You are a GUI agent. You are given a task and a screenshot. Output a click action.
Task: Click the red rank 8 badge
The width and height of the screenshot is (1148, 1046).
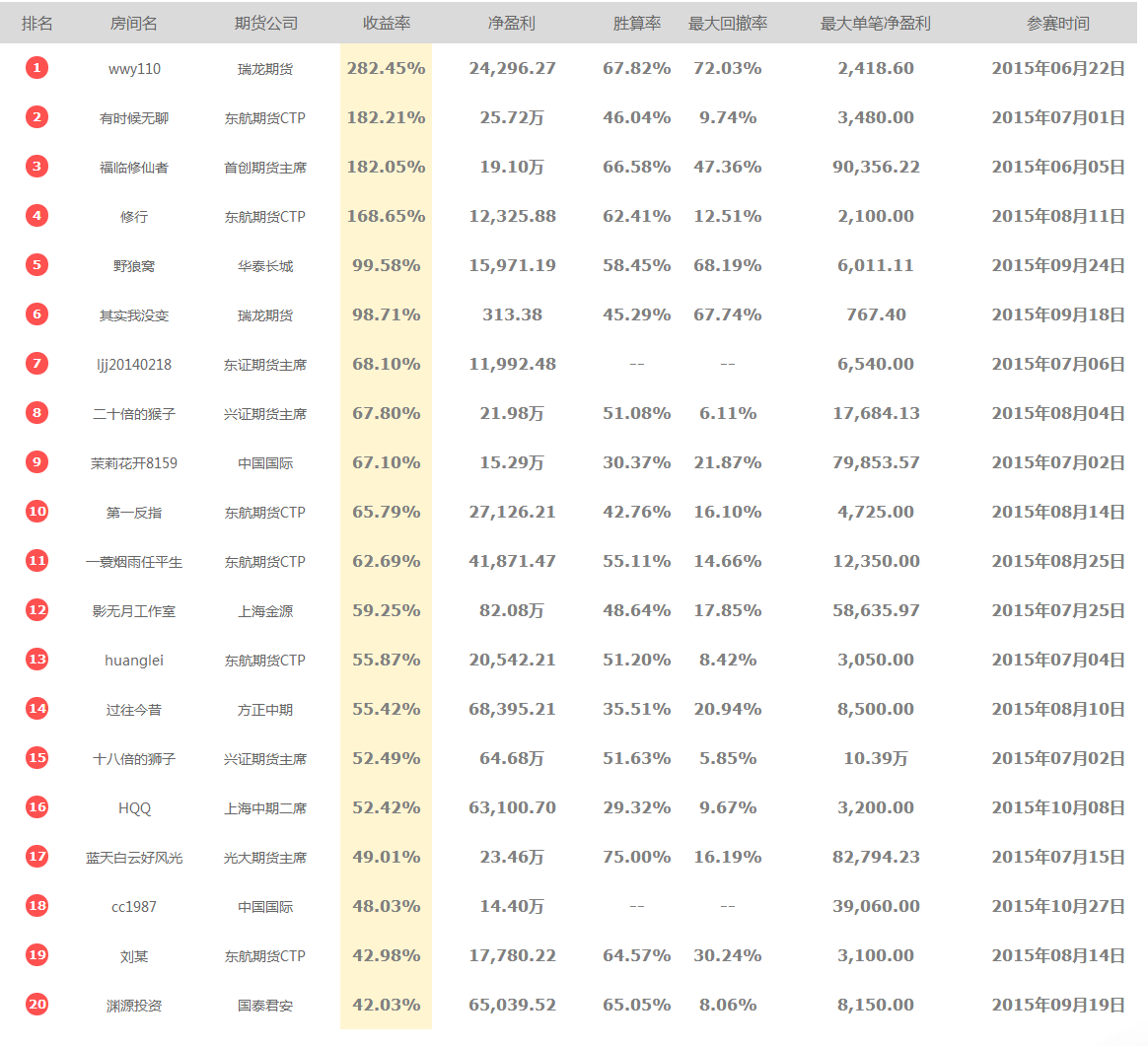point(36,413)
